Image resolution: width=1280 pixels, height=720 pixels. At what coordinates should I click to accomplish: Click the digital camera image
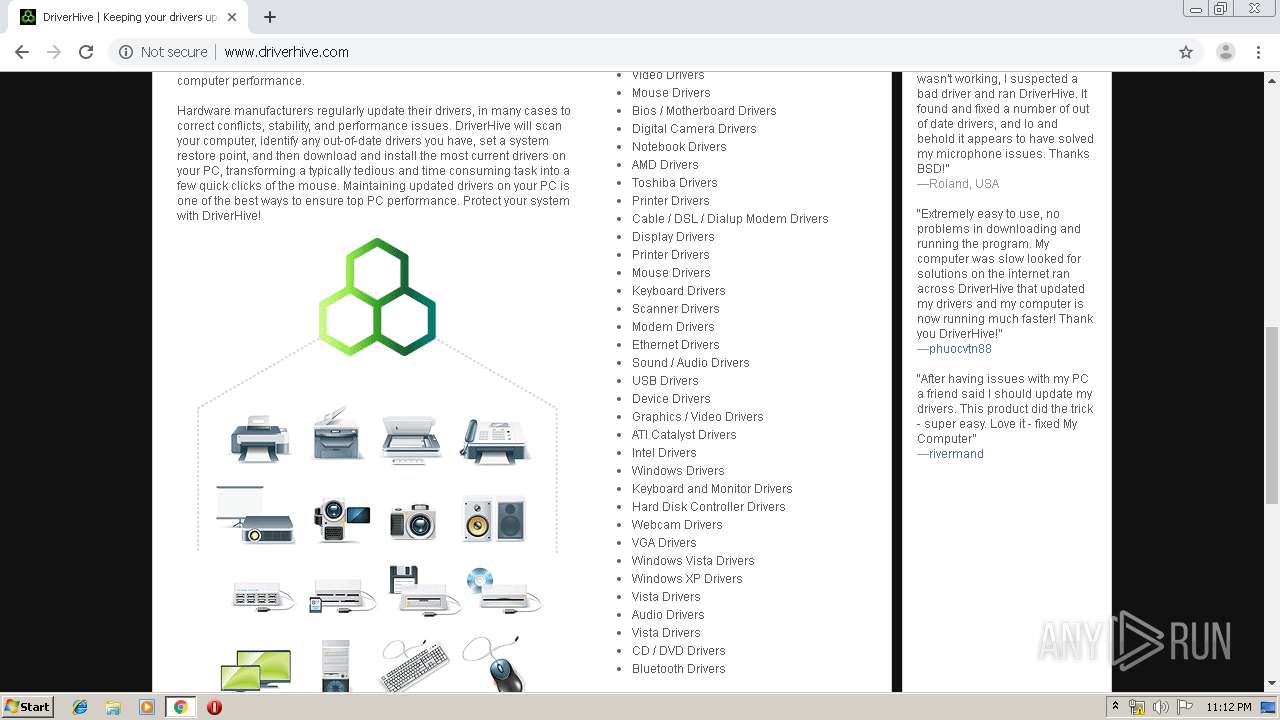(412, 522)
